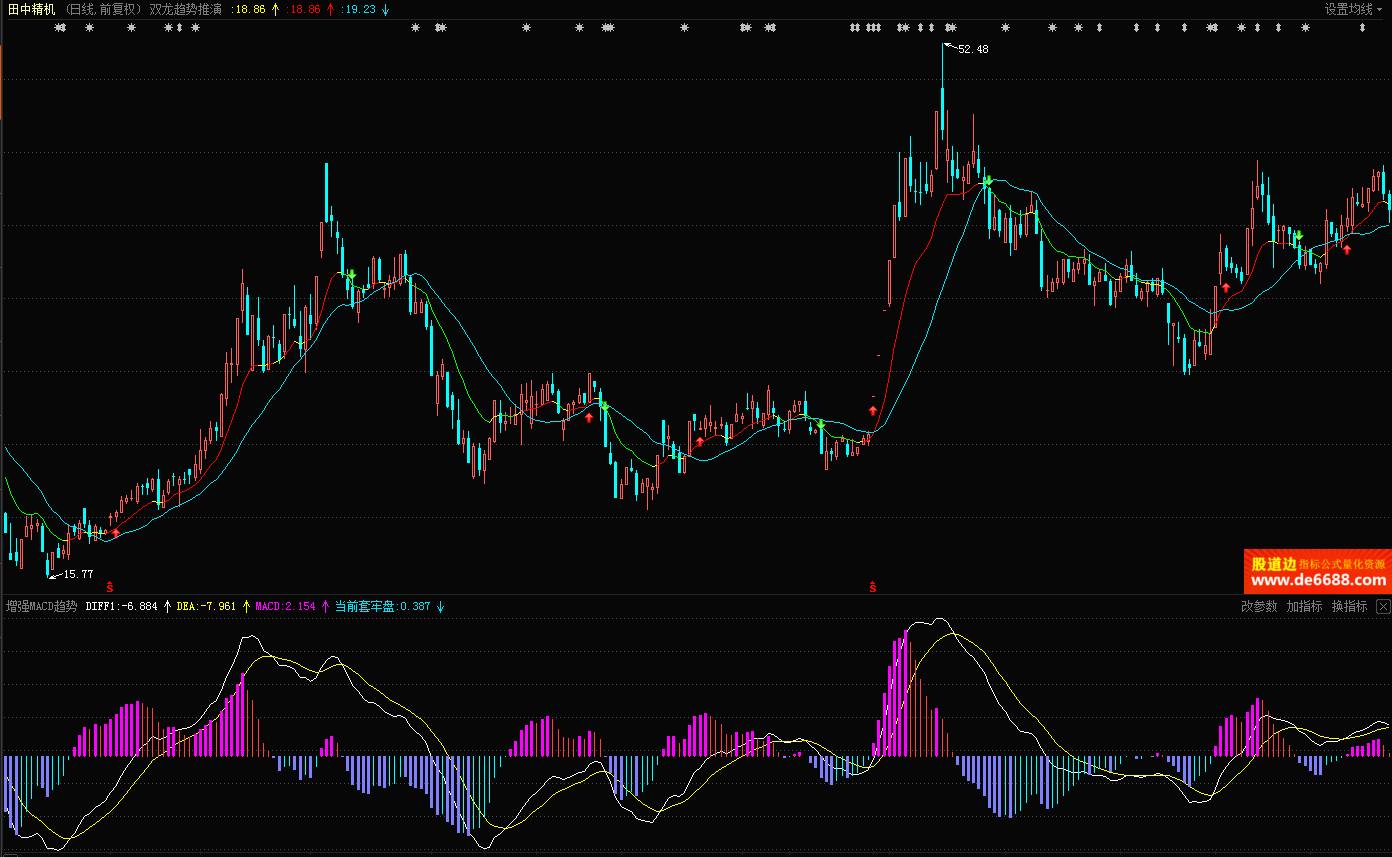Select the 增强MACD趋势 indicator name
Viewport: 1392px width, 857px height.
[41, 606]
